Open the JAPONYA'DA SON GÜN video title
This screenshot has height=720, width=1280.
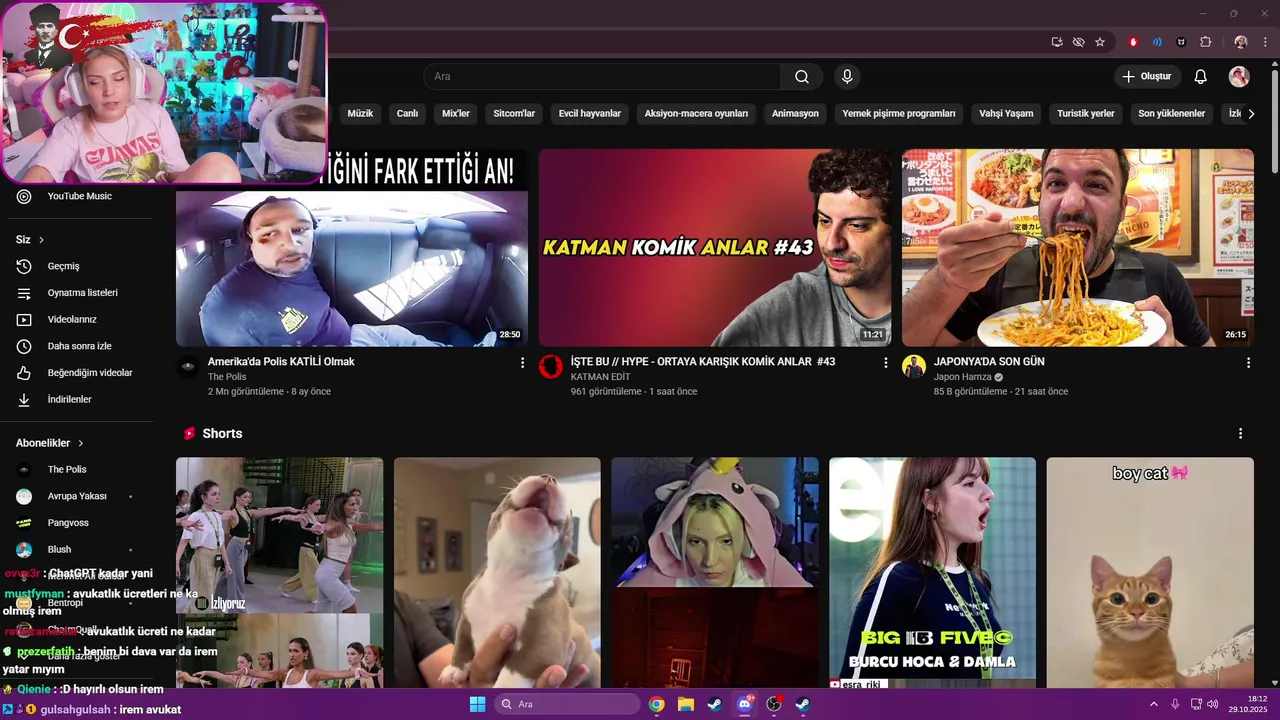(989, 362)
